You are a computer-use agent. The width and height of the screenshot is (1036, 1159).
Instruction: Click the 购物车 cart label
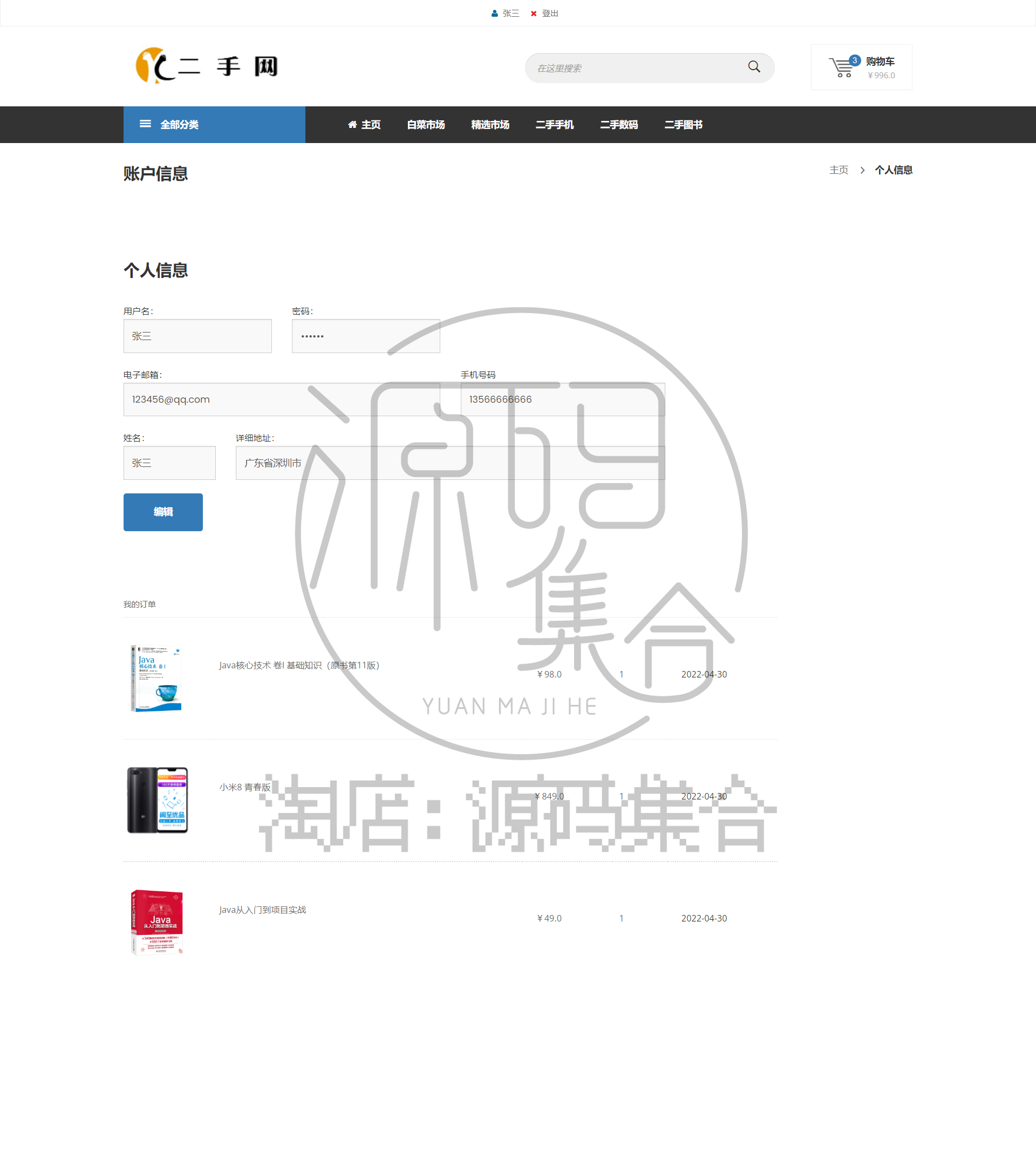[880, 62]
